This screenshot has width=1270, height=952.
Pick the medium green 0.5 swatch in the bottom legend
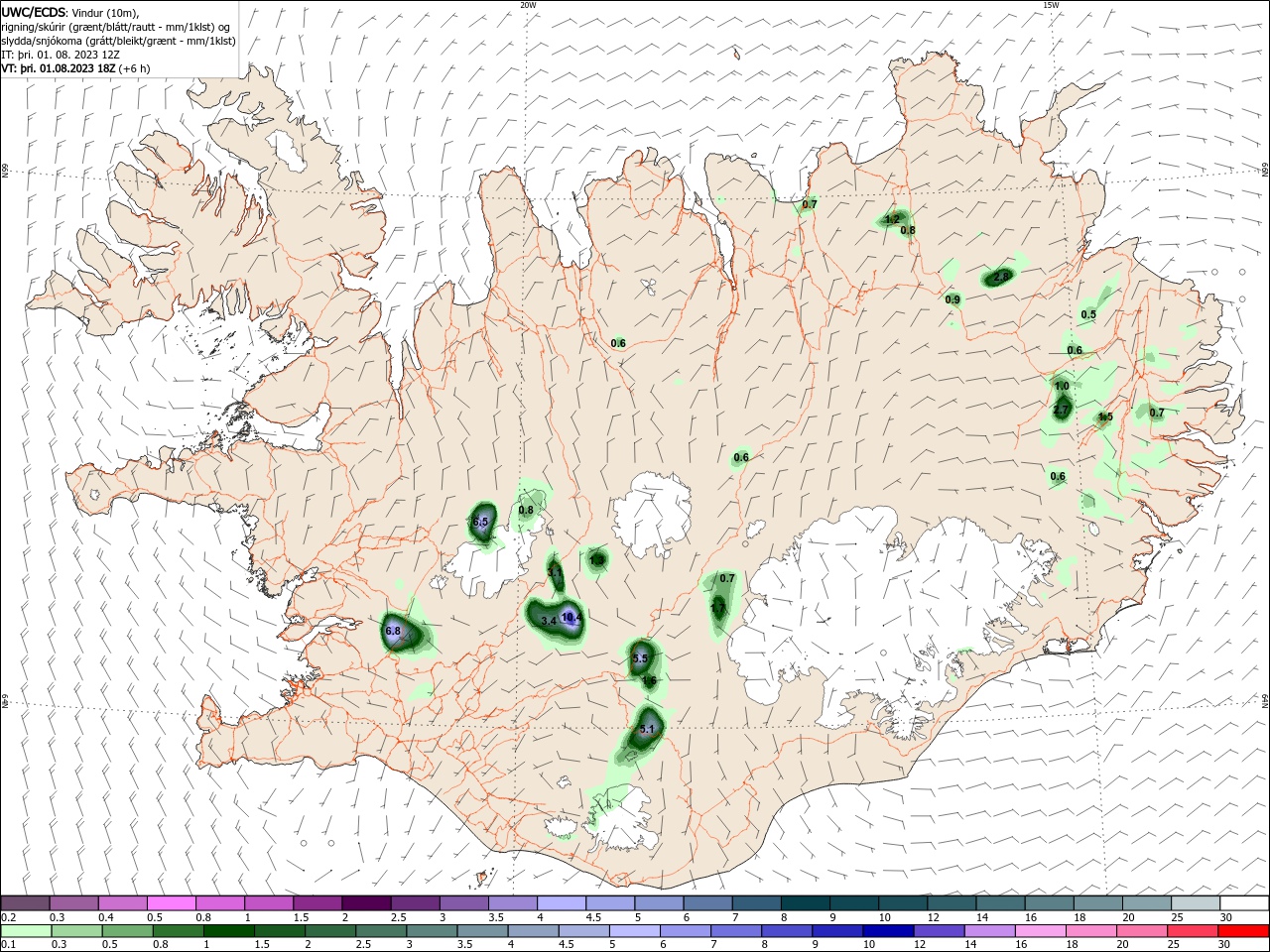tap(127, 931)
